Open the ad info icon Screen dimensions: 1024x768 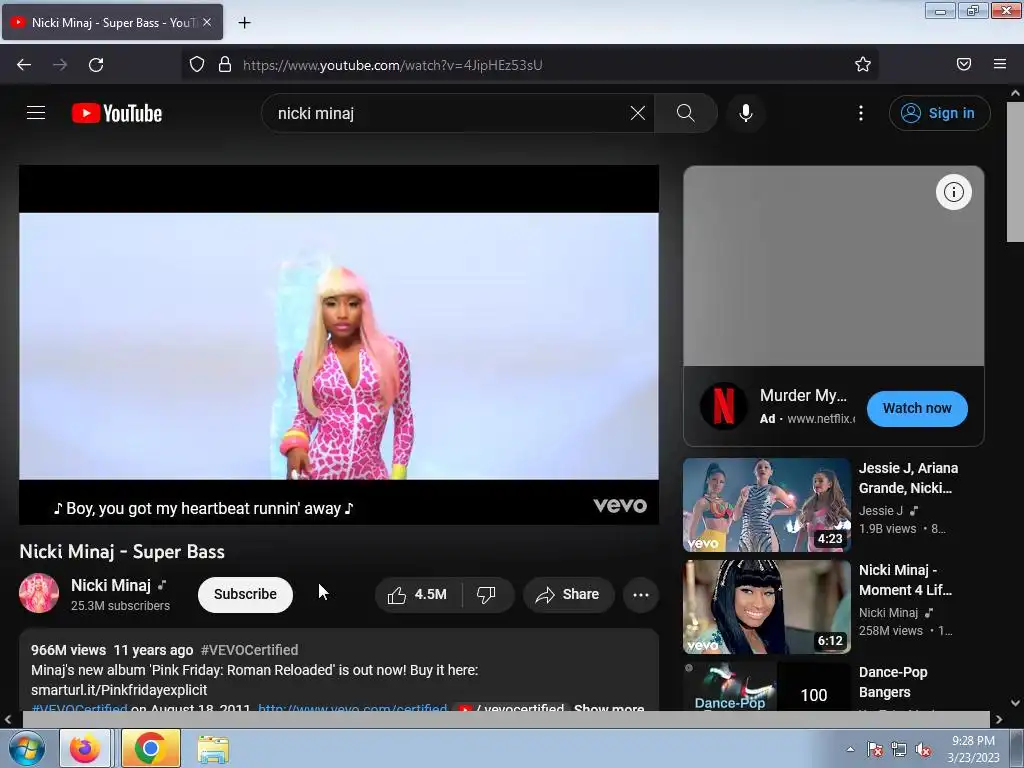[953, 192]
